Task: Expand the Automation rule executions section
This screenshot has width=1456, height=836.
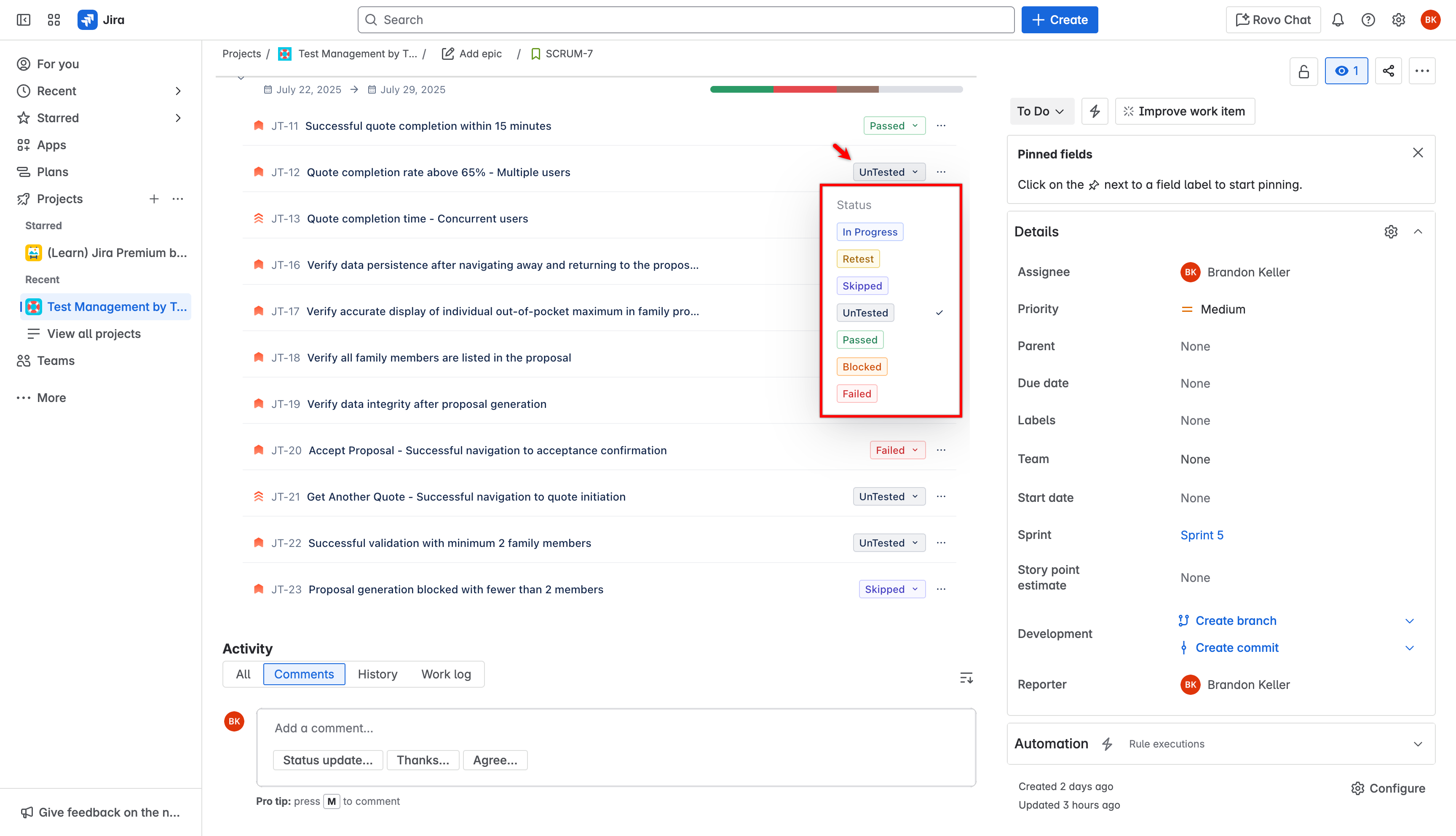Action: click(1418, 744)
